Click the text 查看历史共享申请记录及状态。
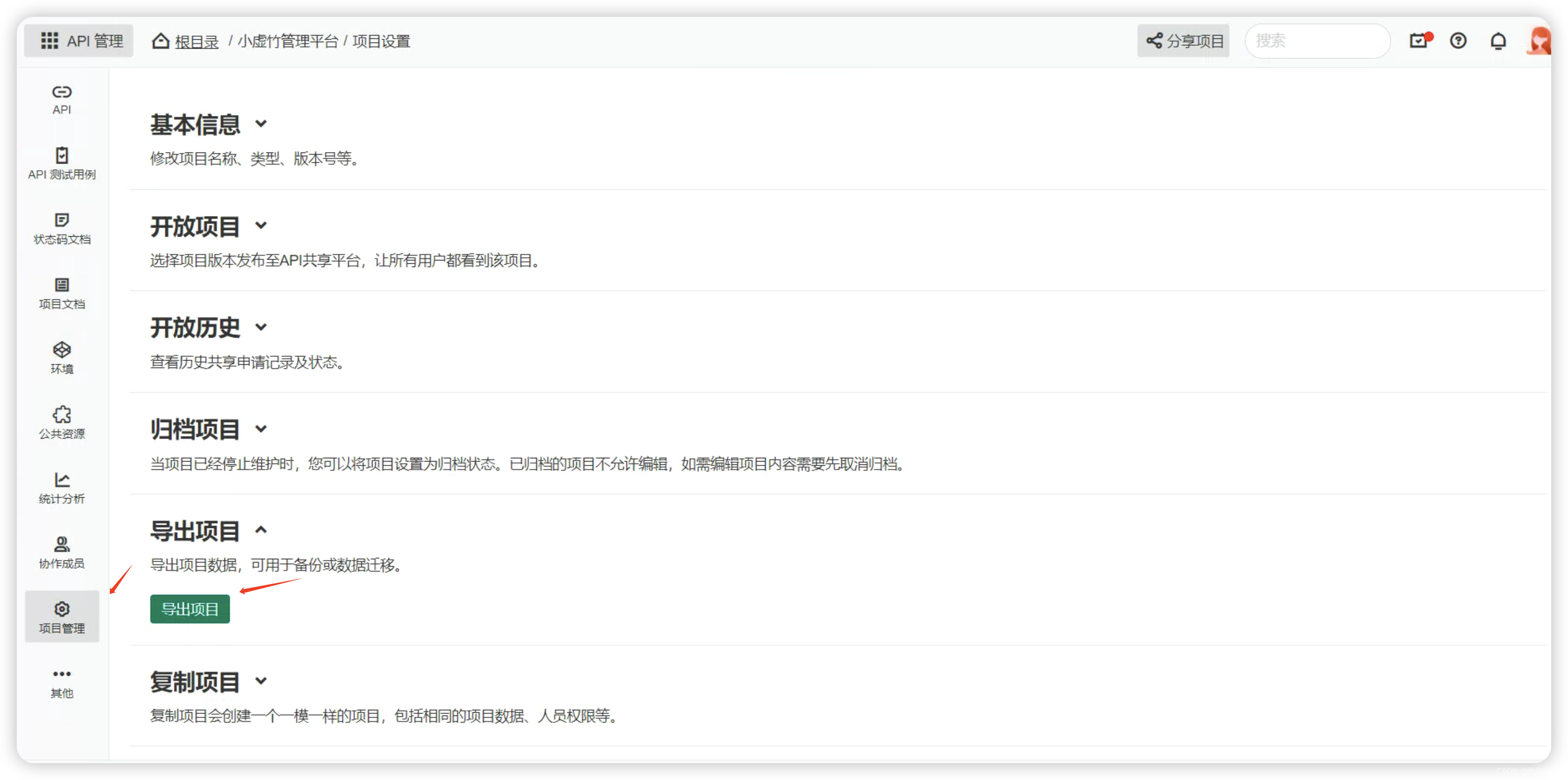Screen dimensions: 1568x780 click(x=248, y=362)
